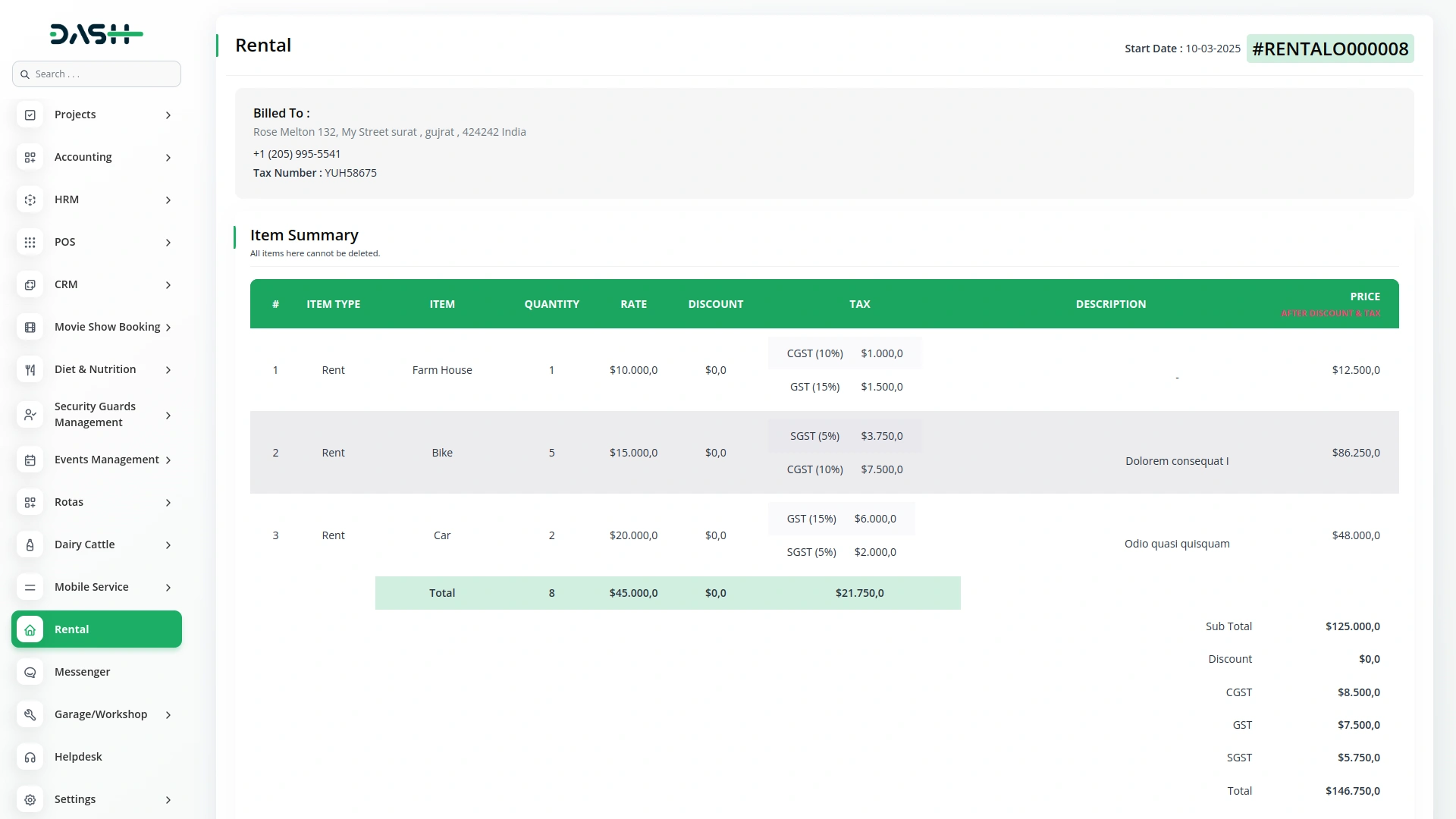Click the Diet & Nutrition fork icon
This screenshot has width=1456, height=819.
pos(30,370)
